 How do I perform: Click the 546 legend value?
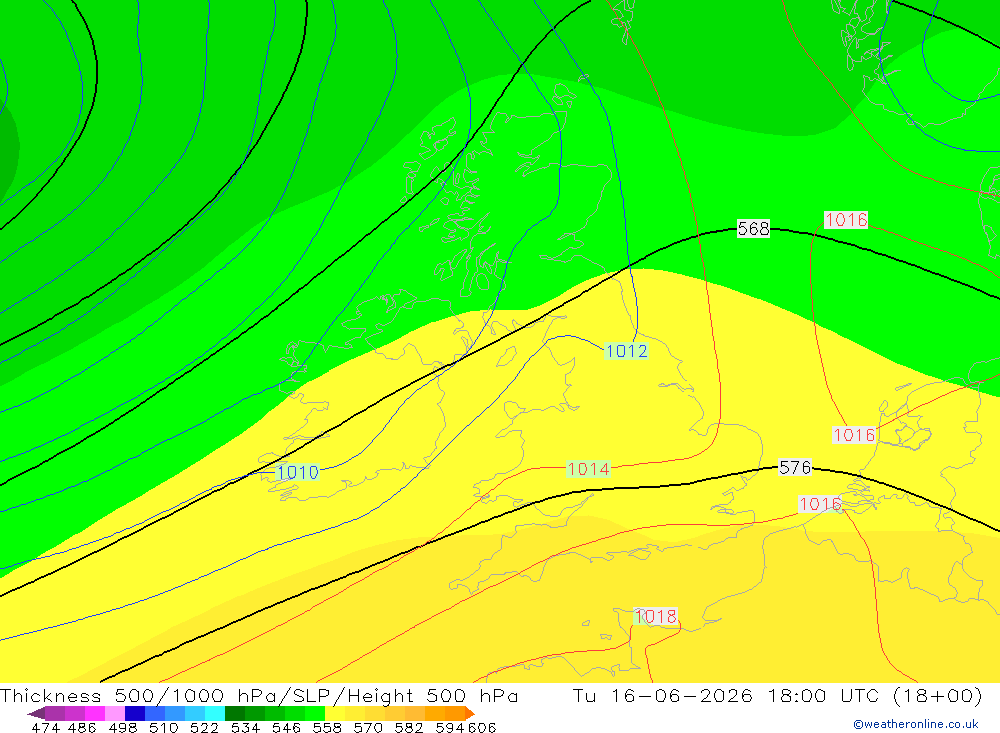tap(286, 727)
